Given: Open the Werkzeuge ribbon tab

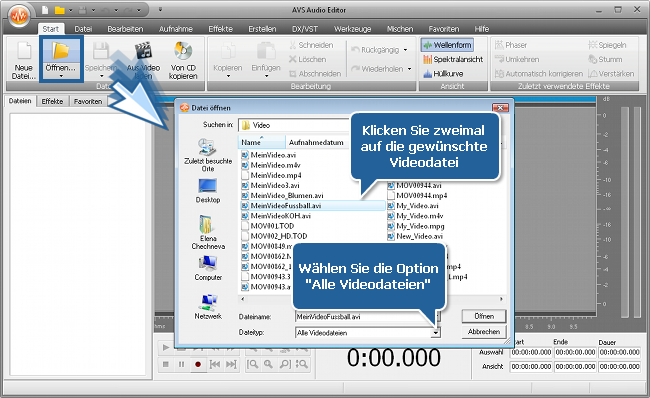Looking at the screenshot, I should point(352,29).
